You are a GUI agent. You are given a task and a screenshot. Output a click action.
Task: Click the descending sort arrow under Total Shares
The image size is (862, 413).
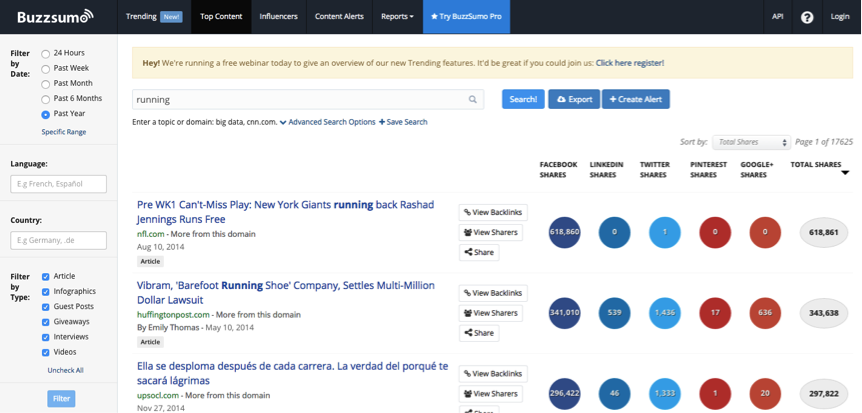[x=845, y=173]
